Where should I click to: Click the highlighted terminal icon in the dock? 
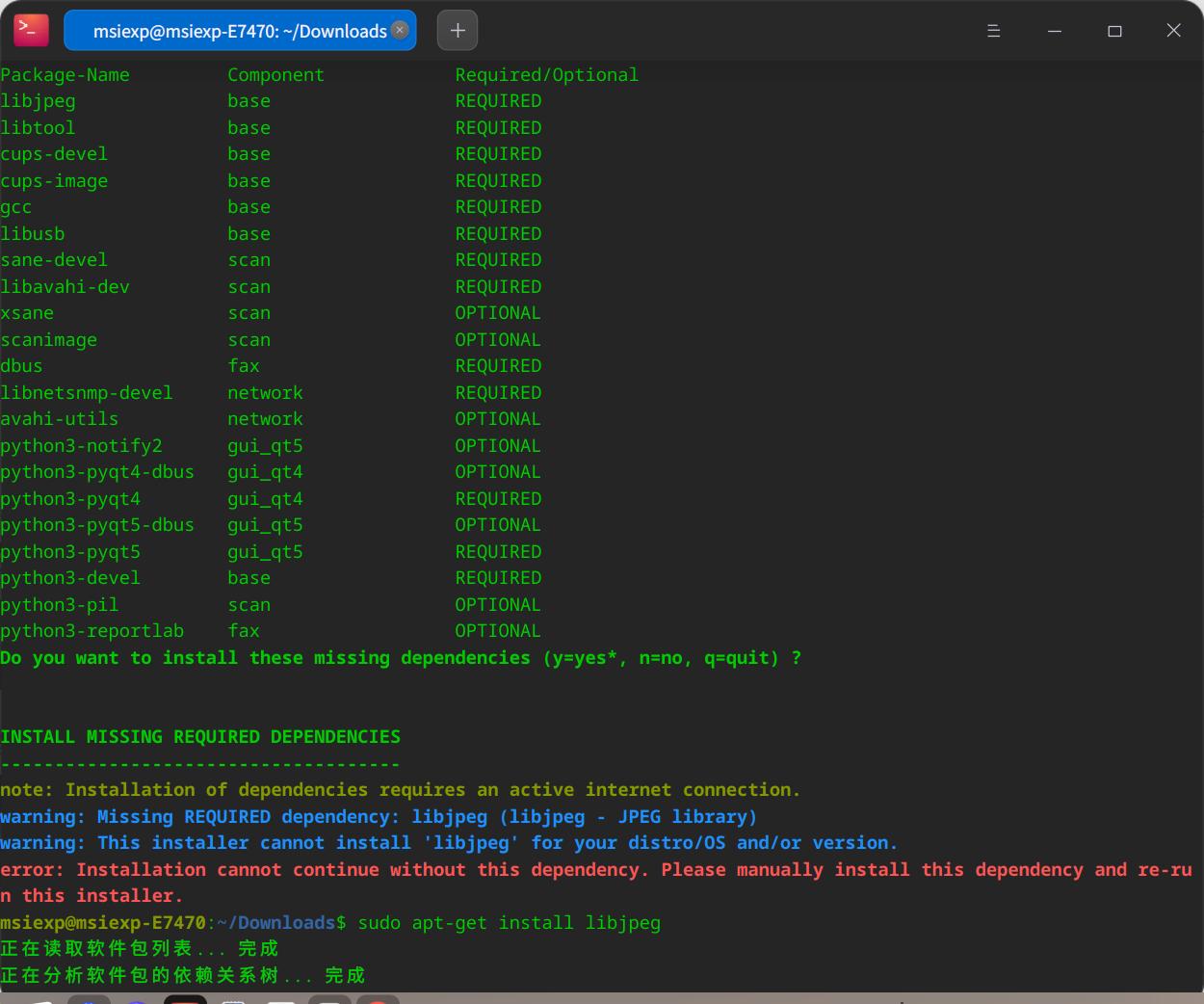pos(185,999)
